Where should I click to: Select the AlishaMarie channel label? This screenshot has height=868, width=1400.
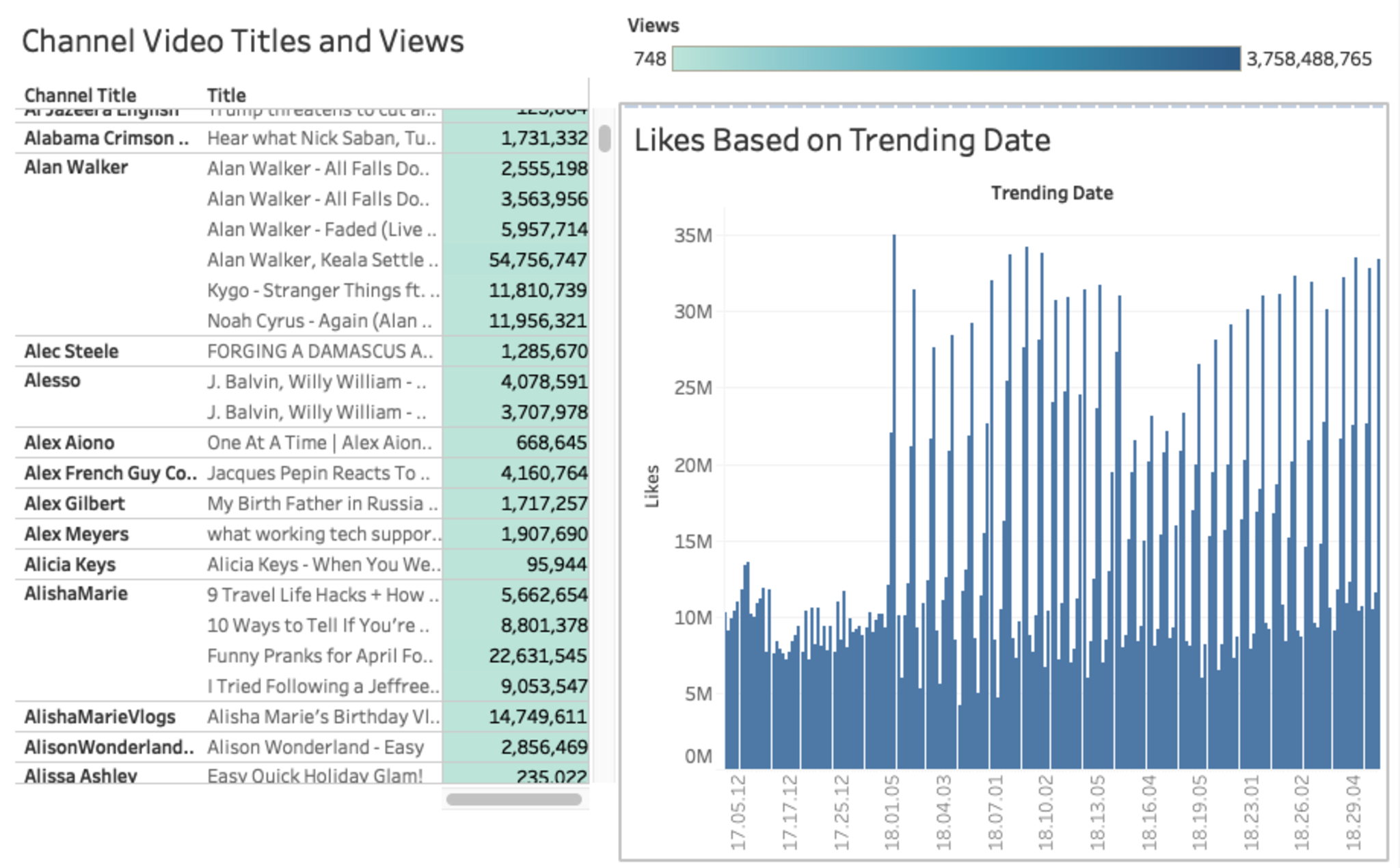pos(76,594)
